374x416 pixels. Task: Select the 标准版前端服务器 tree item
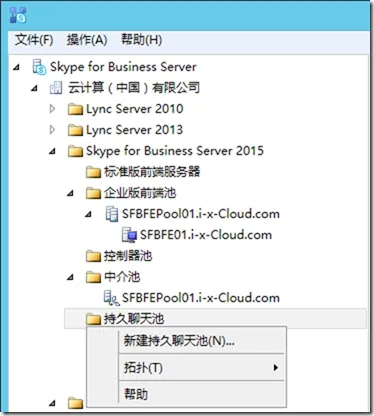coord(152,172)
